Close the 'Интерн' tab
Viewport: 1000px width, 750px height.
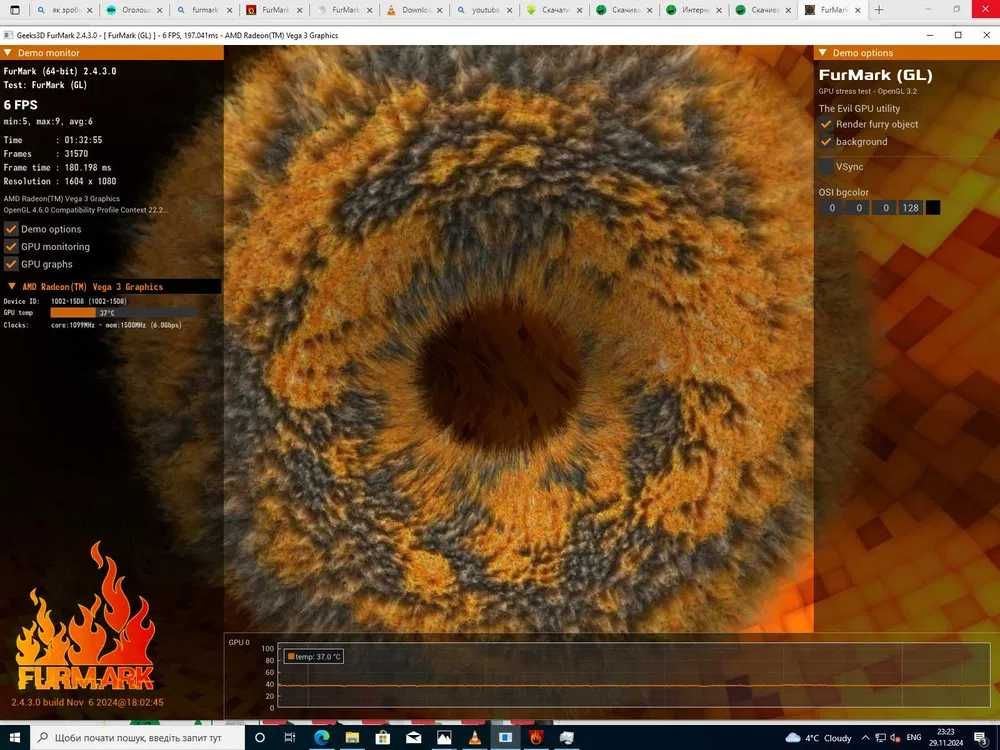tap(719, 10)
